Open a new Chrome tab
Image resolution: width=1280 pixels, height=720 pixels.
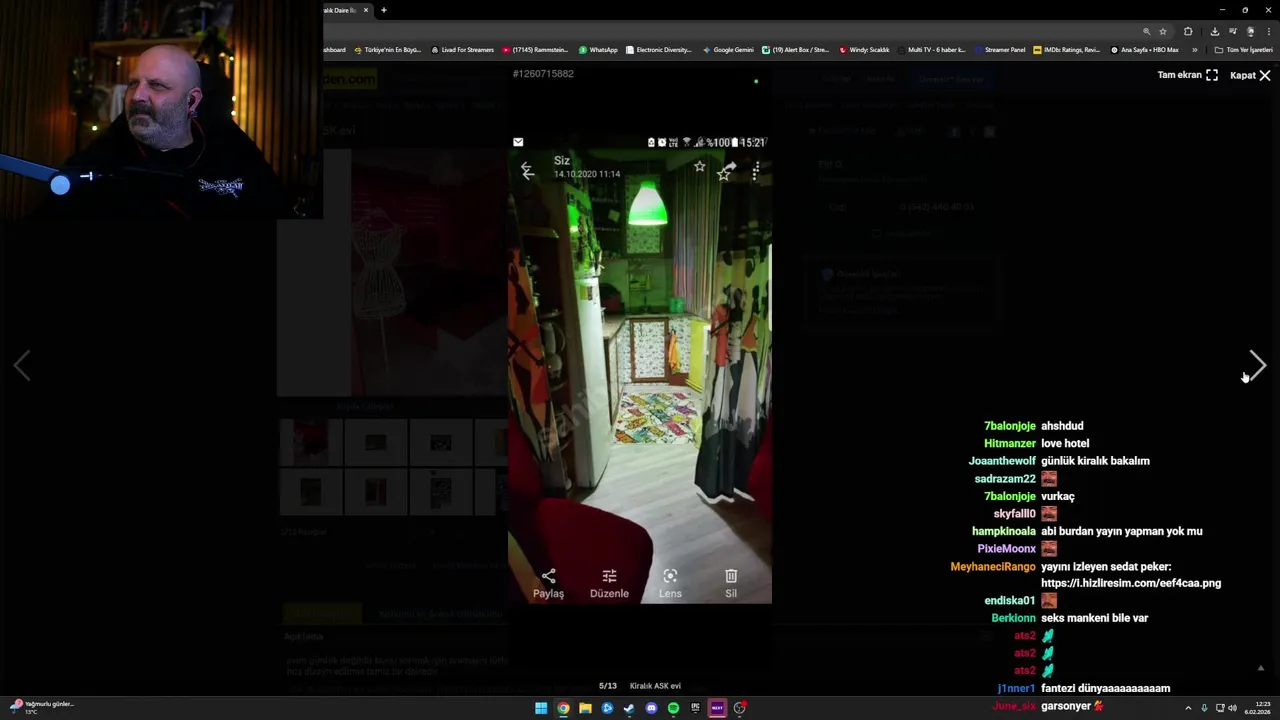coord(383,10)
